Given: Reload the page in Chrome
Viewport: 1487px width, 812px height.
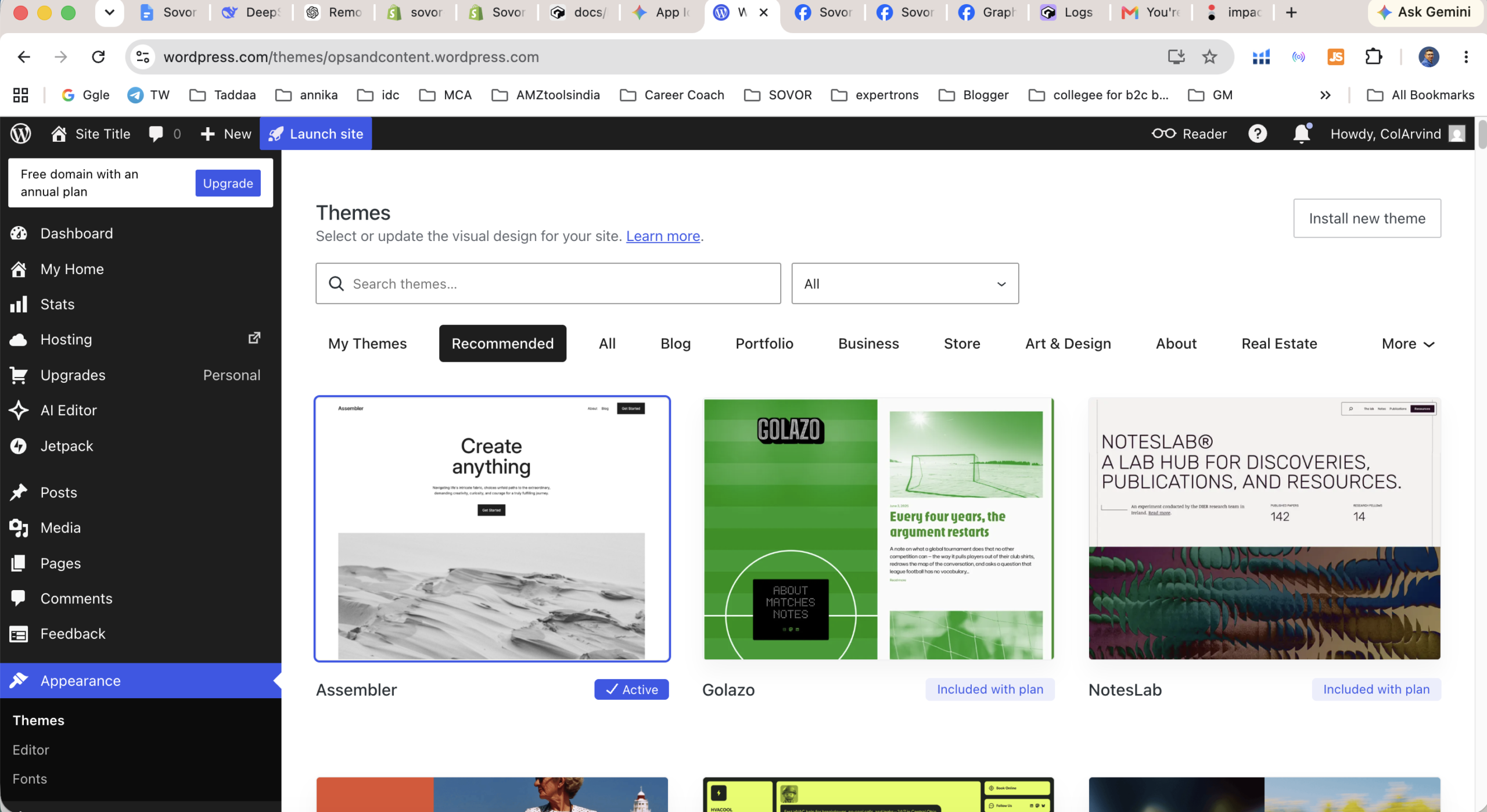Looking at the screenshot, I should tap(99, 57).
